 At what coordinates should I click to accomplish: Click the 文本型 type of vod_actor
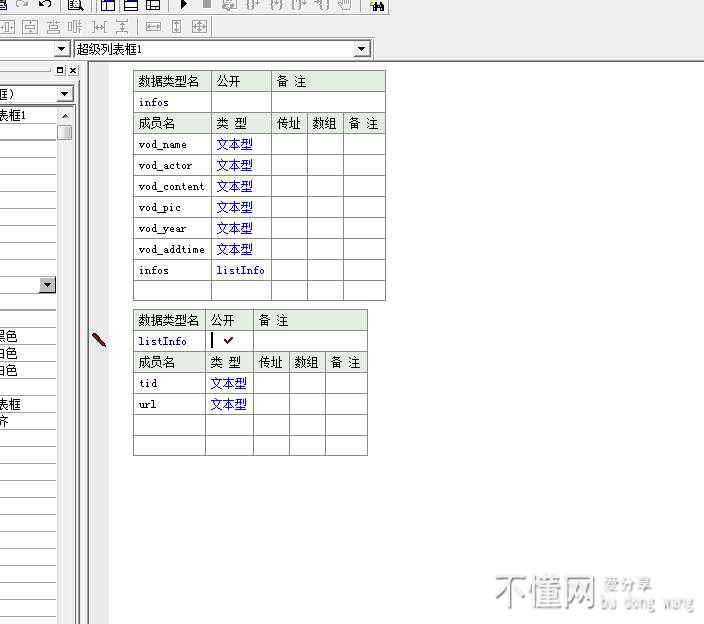234,165
